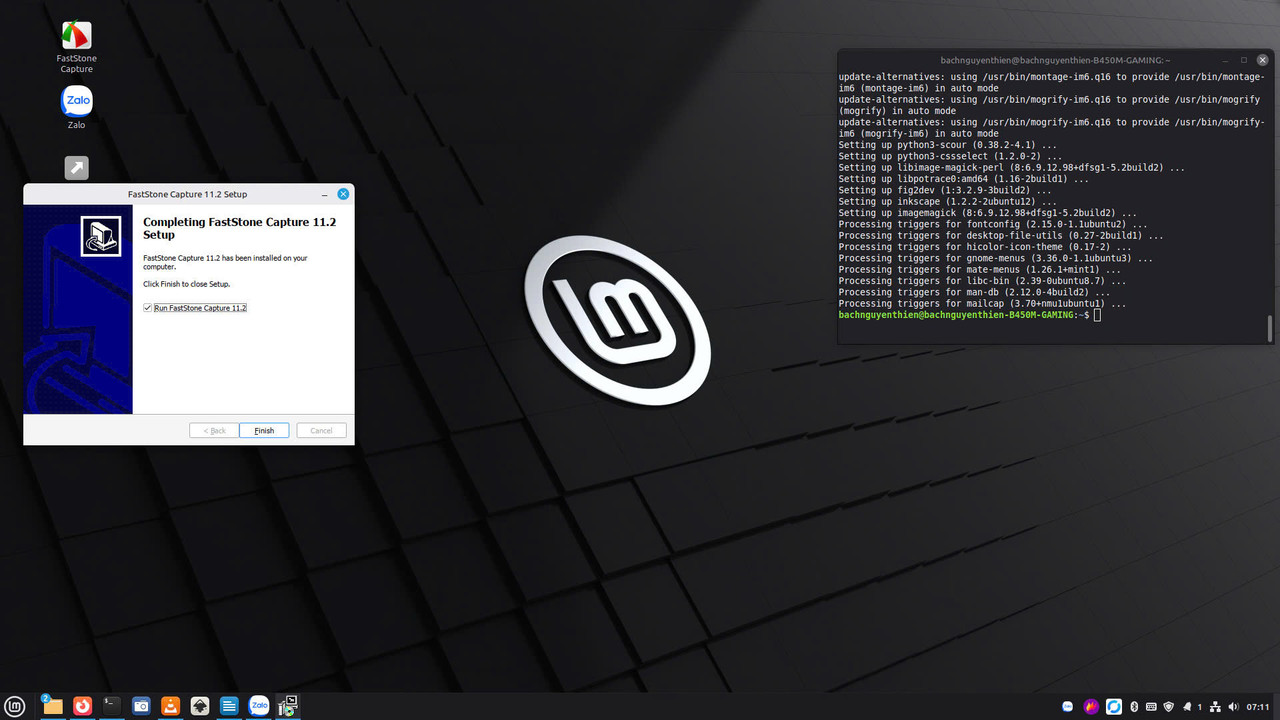Screen dimensions: 1280x720
Task: Open the camera screenshot app in taskbar
Action: (141, 706)
